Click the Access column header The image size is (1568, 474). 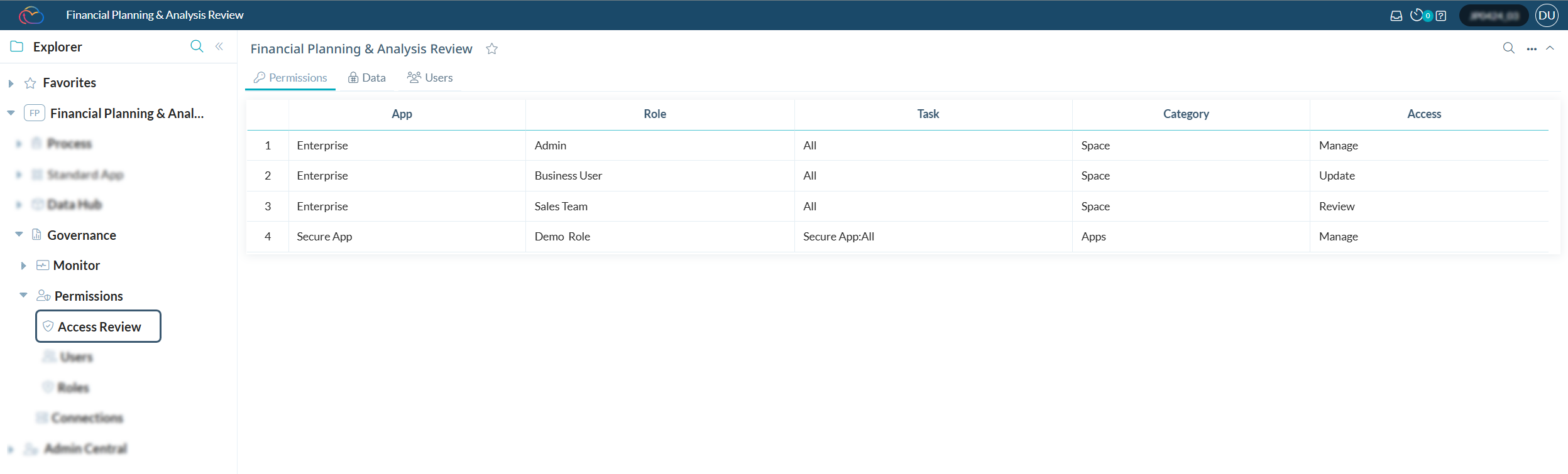pos(1423,114)
